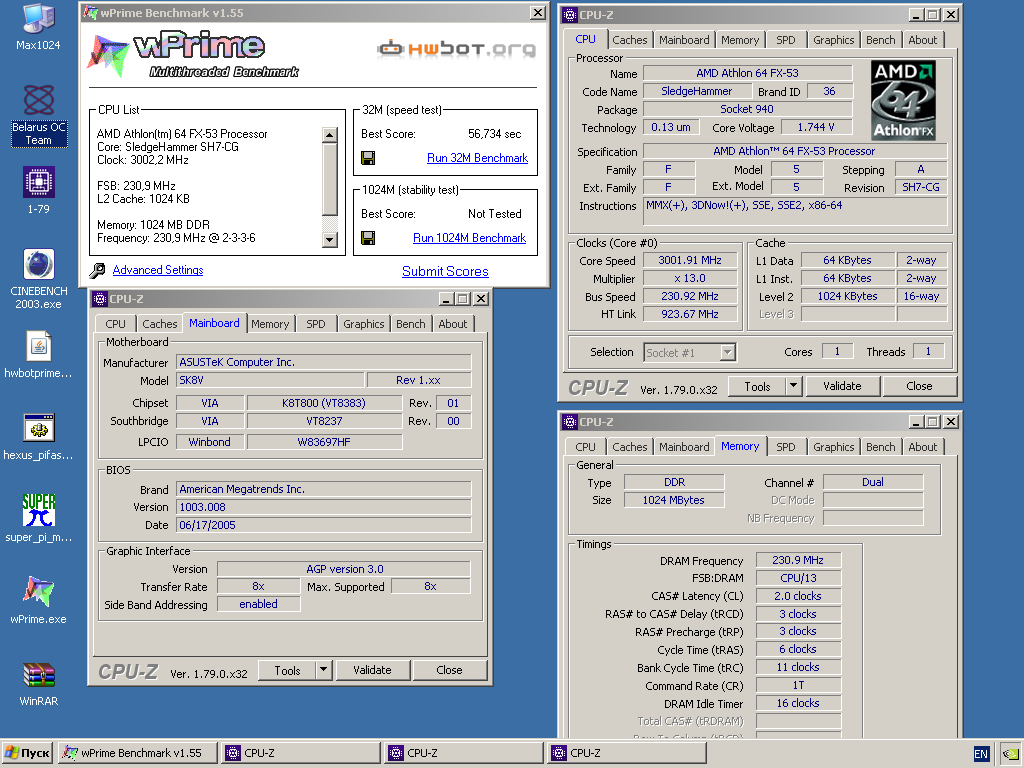The image size is (1024, 768).
Task: Open Graphics tab in the Memory window
Action: tap(833, 447)
